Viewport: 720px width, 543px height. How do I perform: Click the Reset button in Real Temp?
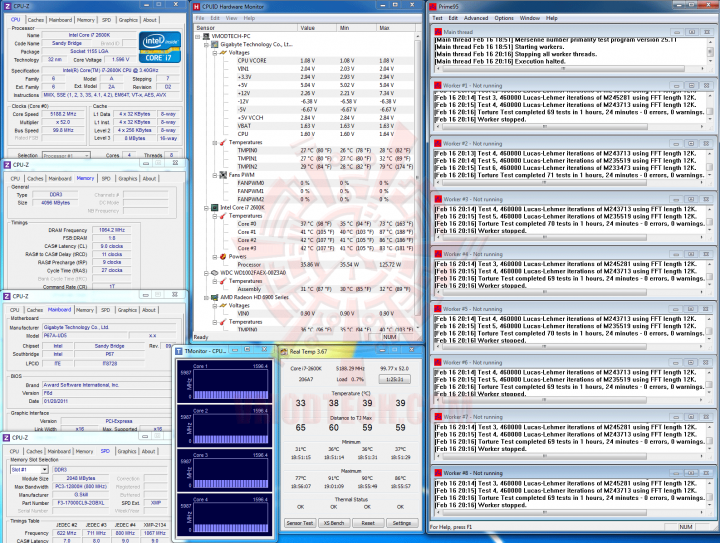tap(368, 523)
